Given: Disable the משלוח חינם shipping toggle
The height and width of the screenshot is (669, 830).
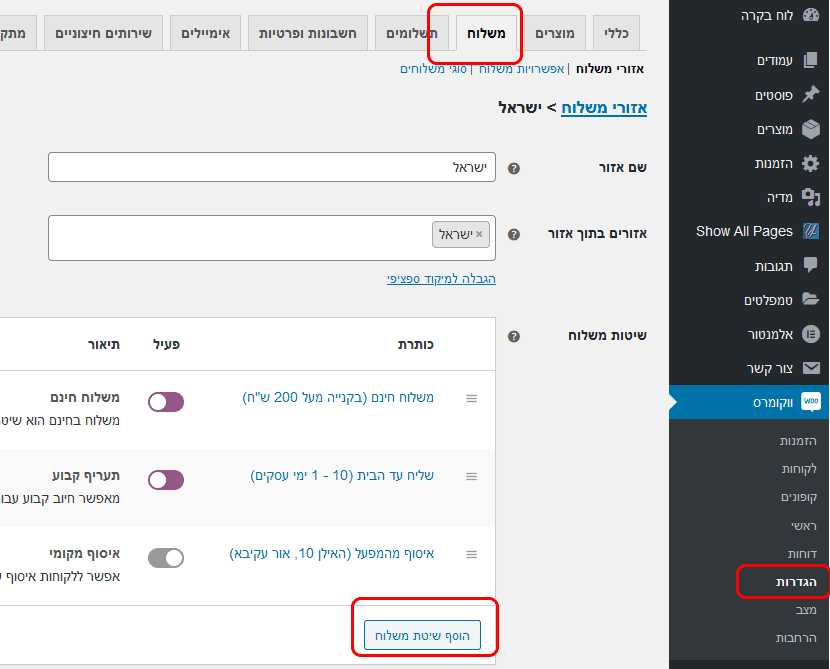Looking at the screenshot, I should tap(166, 402).
